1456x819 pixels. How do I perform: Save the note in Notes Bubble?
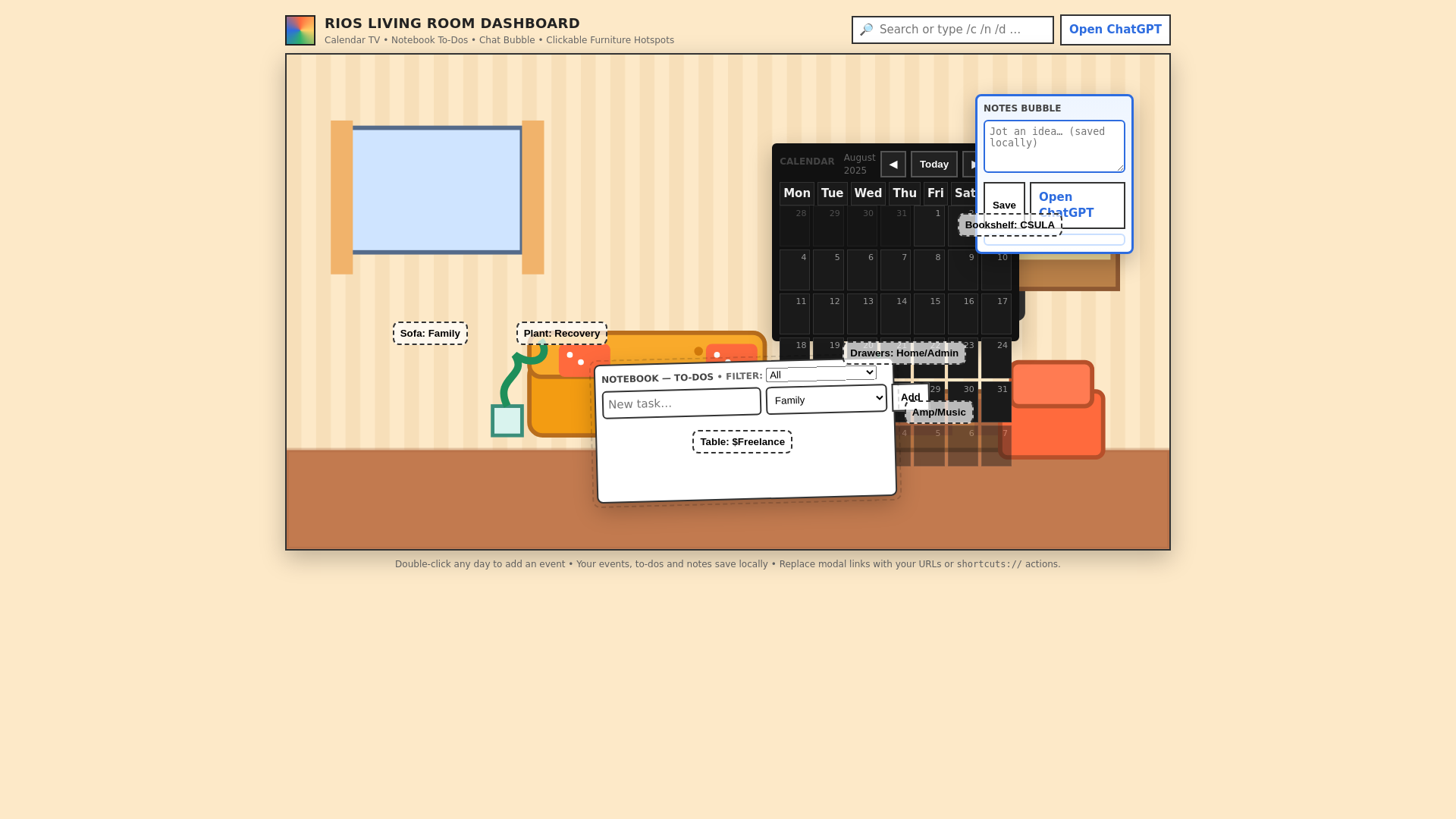coord(1004,205)
